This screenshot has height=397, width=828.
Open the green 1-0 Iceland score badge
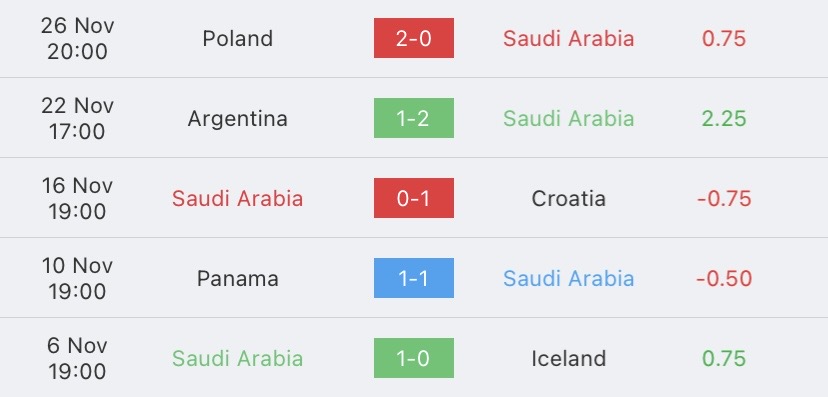(413, 358)
